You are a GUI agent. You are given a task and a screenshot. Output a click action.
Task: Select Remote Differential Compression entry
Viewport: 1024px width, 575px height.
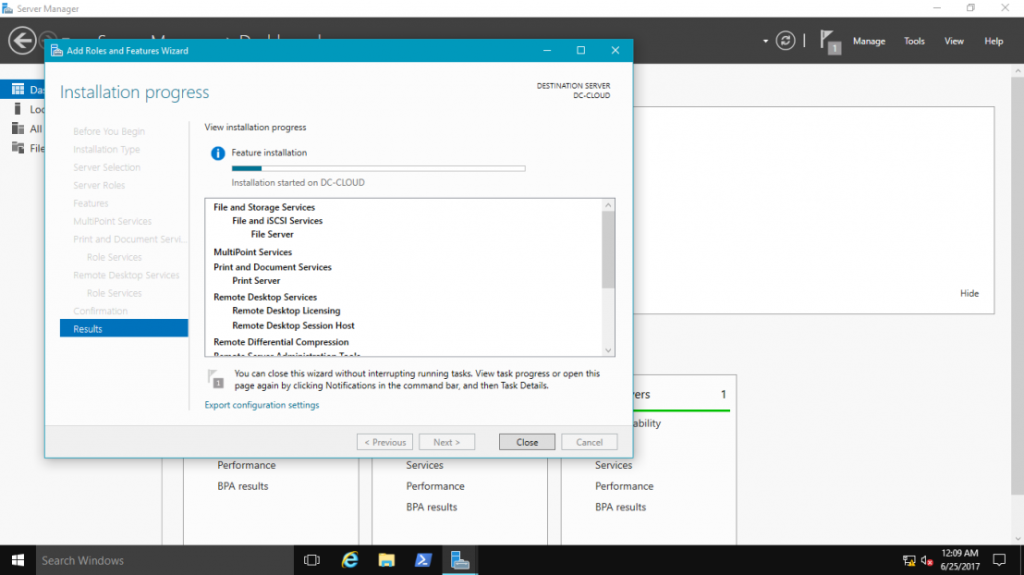point(281,342)
